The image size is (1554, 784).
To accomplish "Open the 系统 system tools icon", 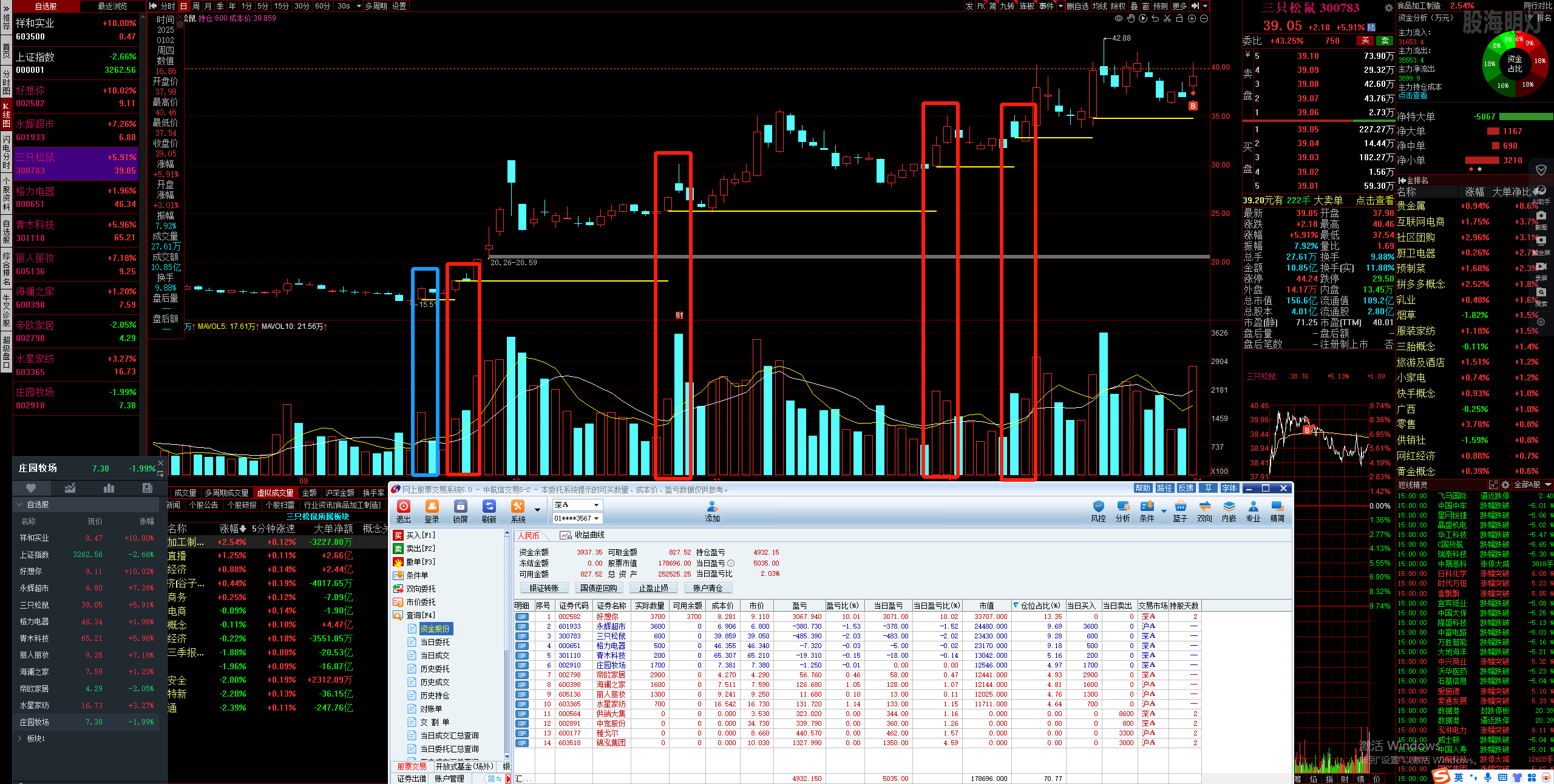I will (518, 511).
